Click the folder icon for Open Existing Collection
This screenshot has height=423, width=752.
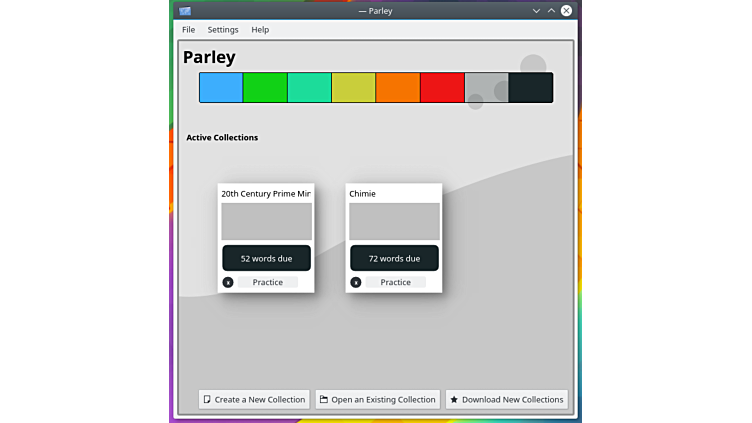(324, 400)
